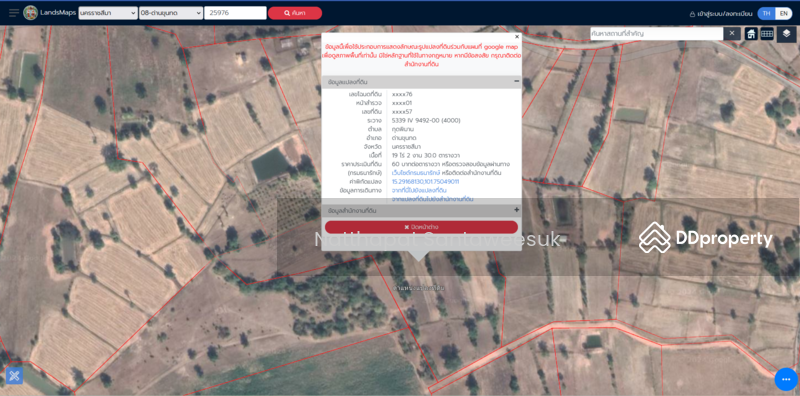Open the district dropdown 08-ด่านขุนทด
800x396 pixels.
171,13
